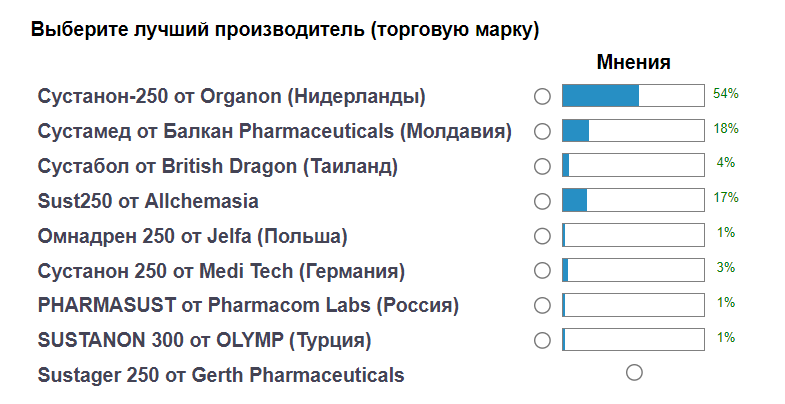785x404 pixels.
Task: Choose the Сустанон 250 от Medi Tech radio button
Action: pyautogui.click(x=543, y=270)
